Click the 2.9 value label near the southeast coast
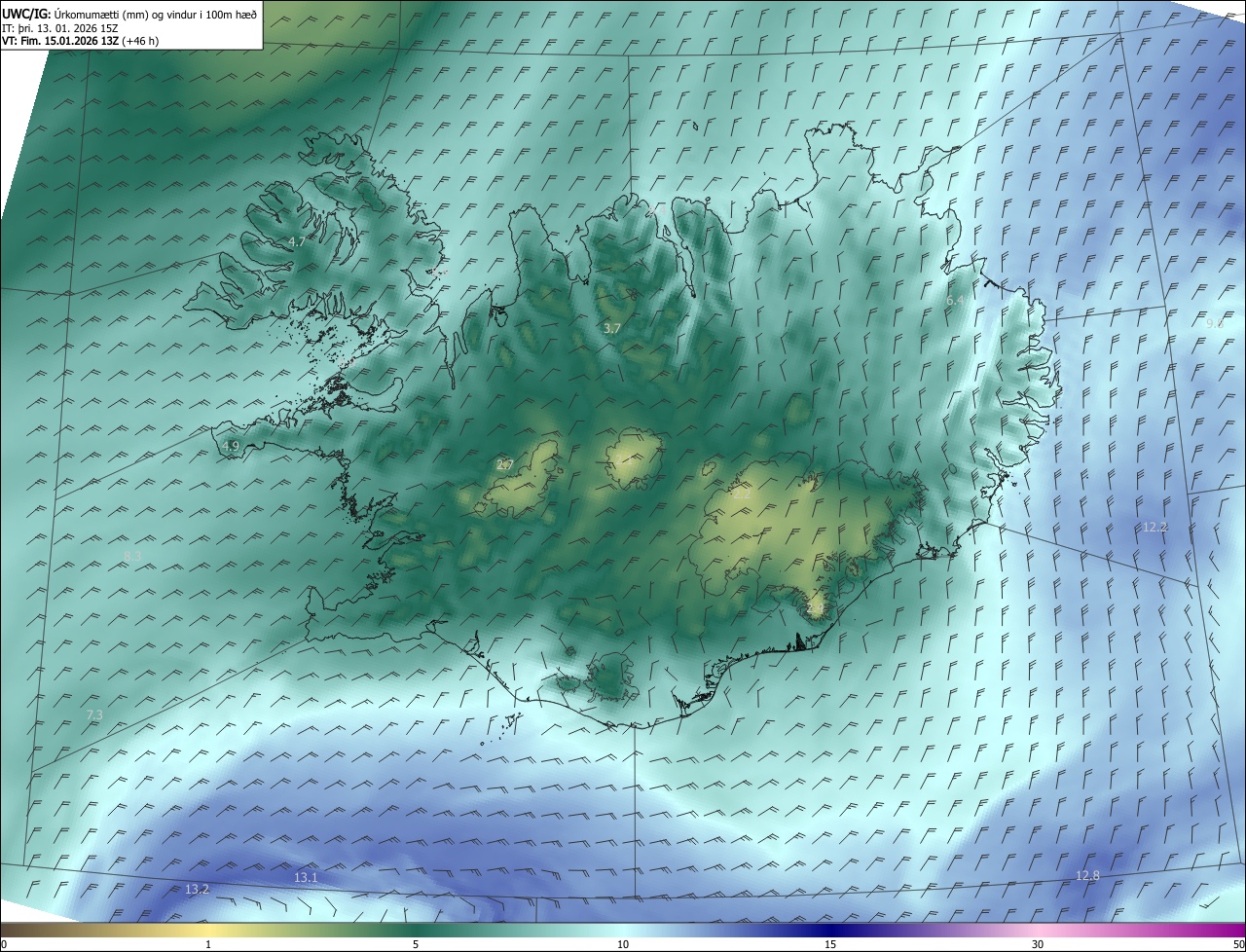 pyautogui.click(x=816, y=607)
